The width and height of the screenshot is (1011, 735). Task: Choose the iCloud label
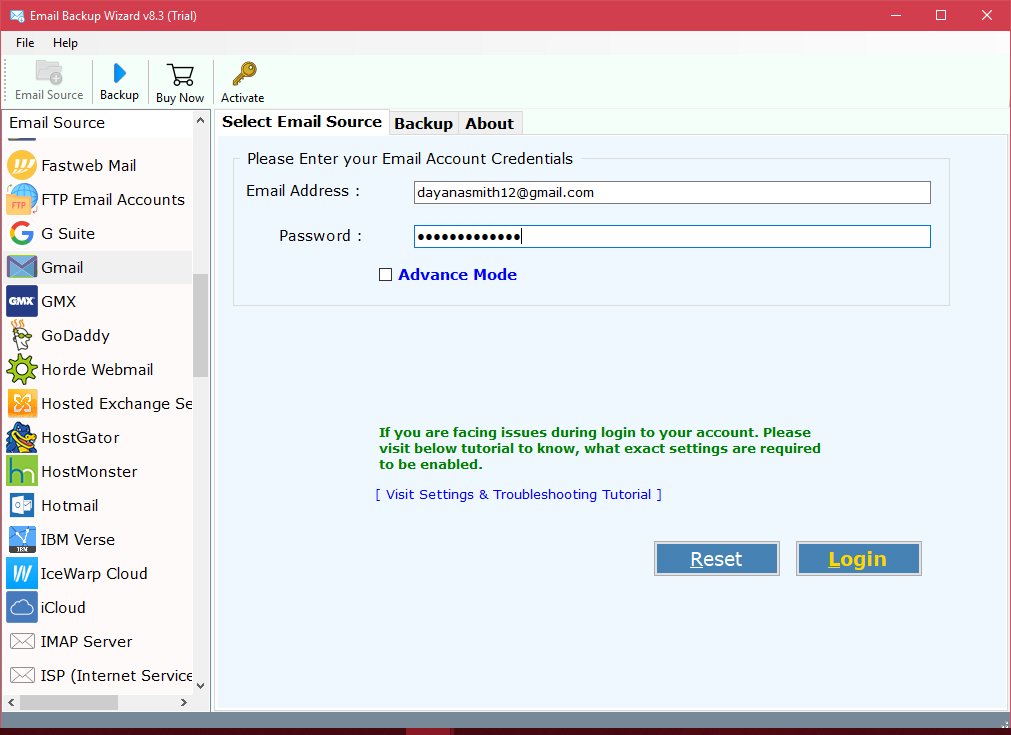tap(63, 608)
